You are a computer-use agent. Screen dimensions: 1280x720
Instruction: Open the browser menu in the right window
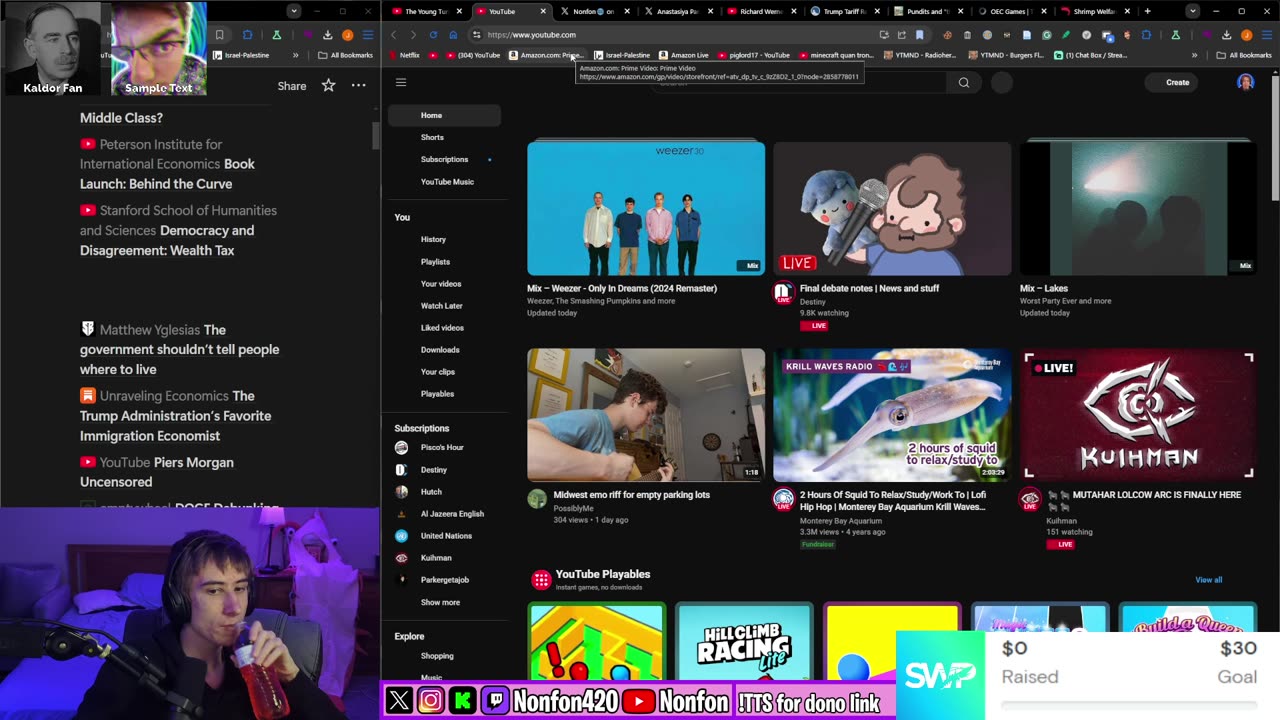coord(1267,35)
